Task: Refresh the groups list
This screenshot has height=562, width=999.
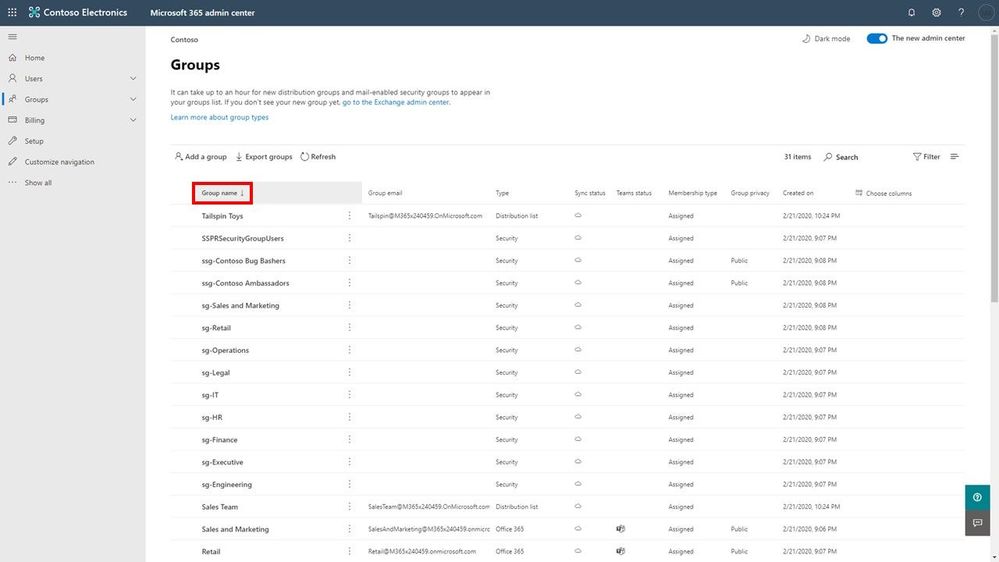Action: point(318,156)
